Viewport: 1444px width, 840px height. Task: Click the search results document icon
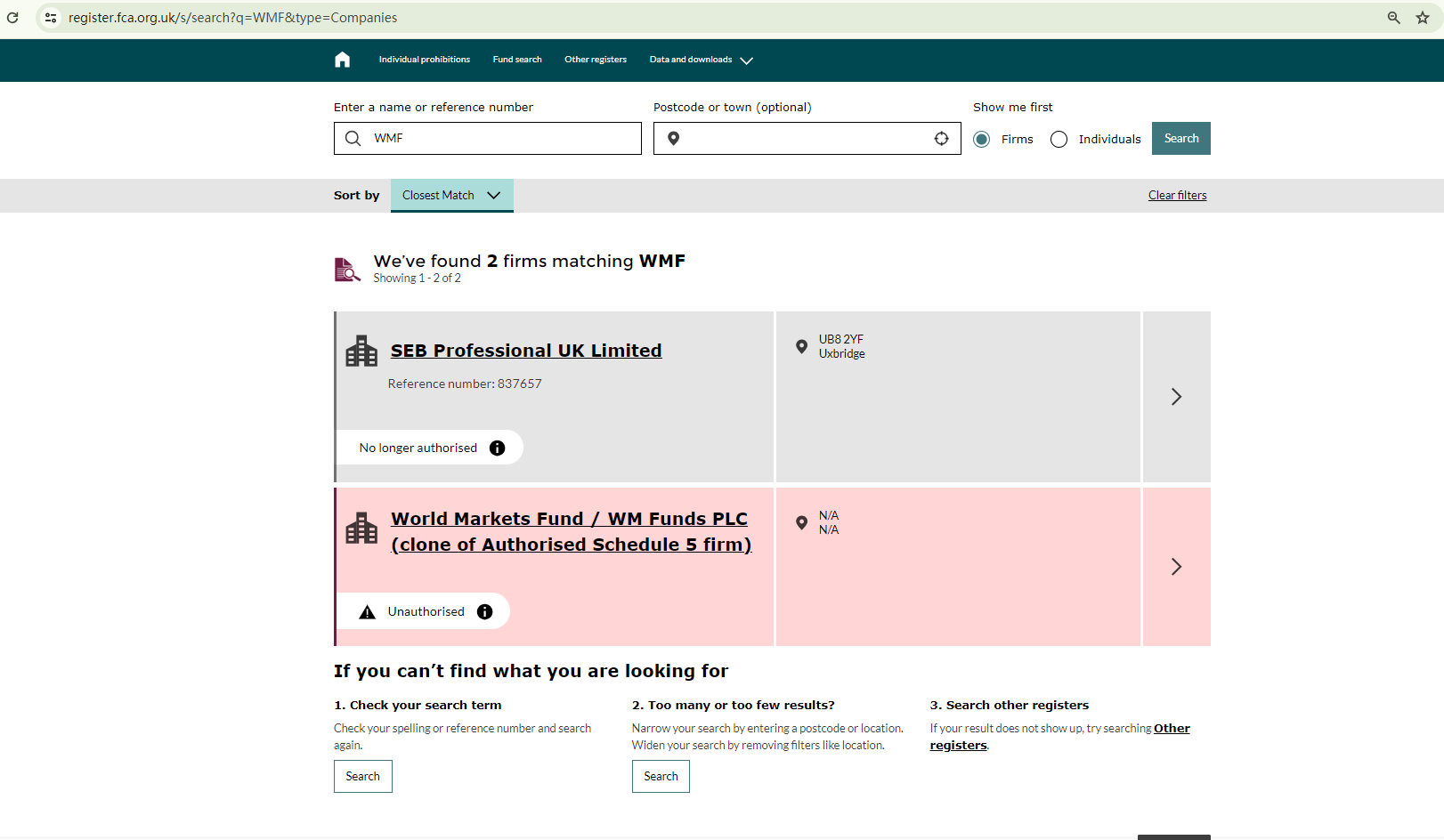point(347,269)
